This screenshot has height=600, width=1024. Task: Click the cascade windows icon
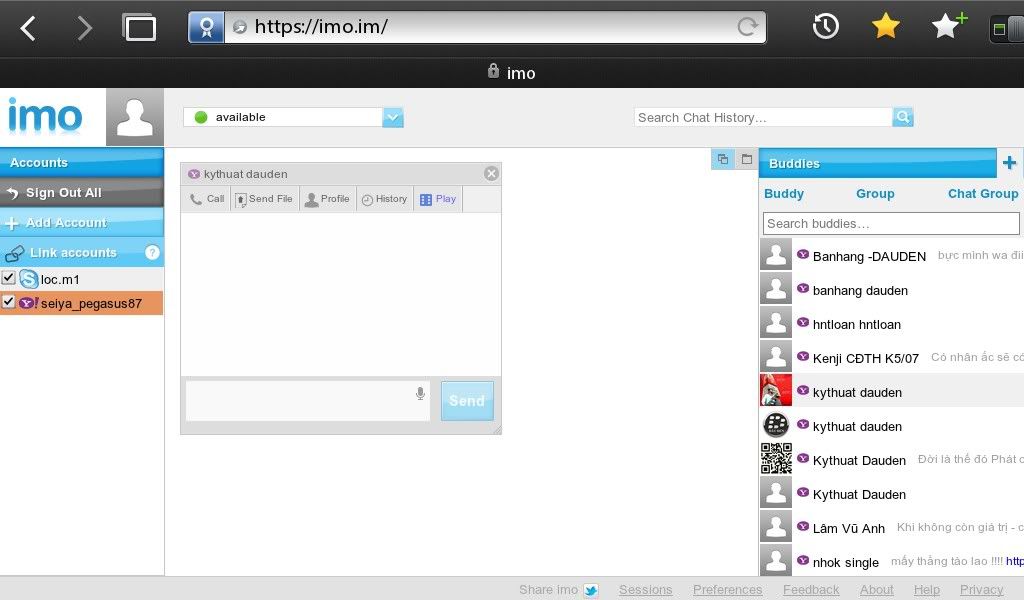point(722,159)
